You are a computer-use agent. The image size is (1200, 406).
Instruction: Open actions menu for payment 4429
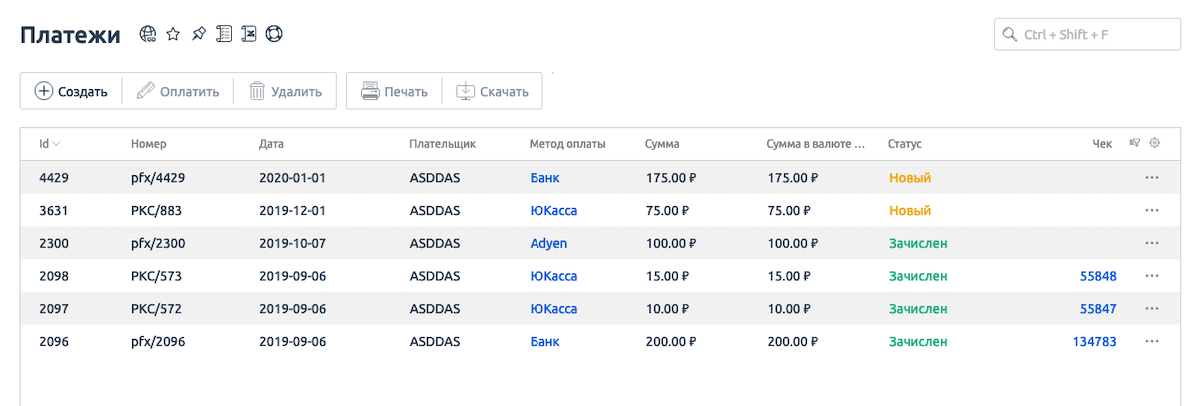click(x=1152, y=178)
